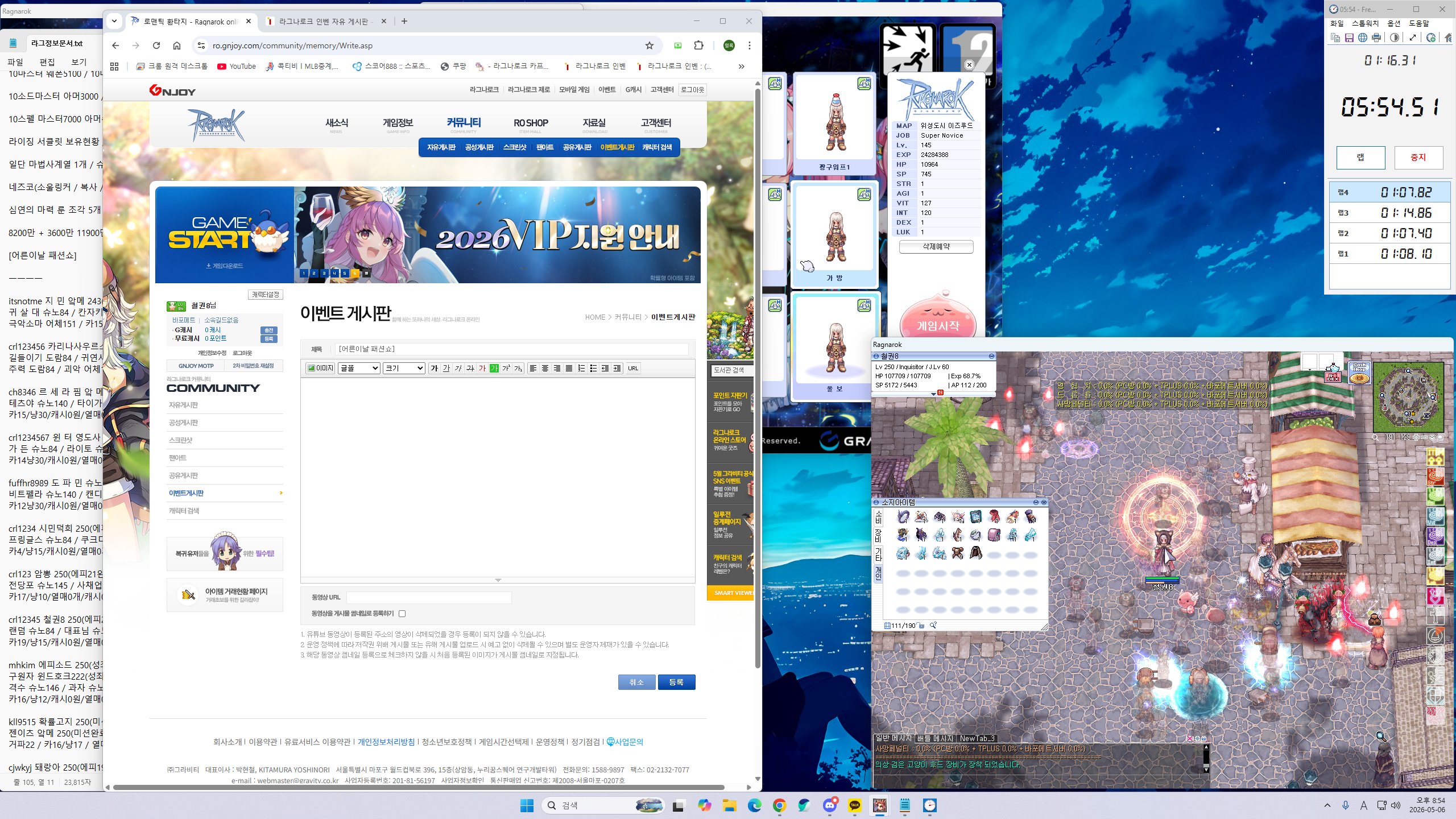Click the 제목 title input field
Image resolution: width=1456 pixels, height=819 pixels.
(512, 349)
